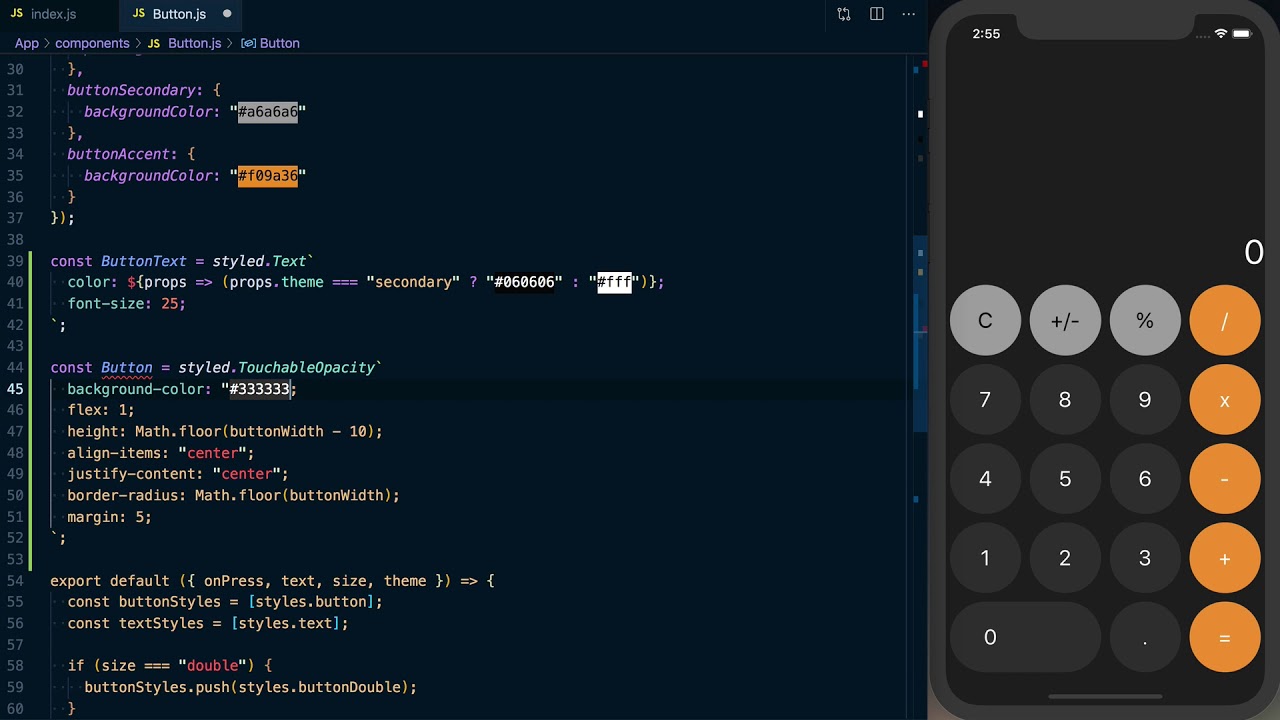The width and height of the screenshot is (1280, 720).
Task: Tap the 1 key
Action: 985,558
